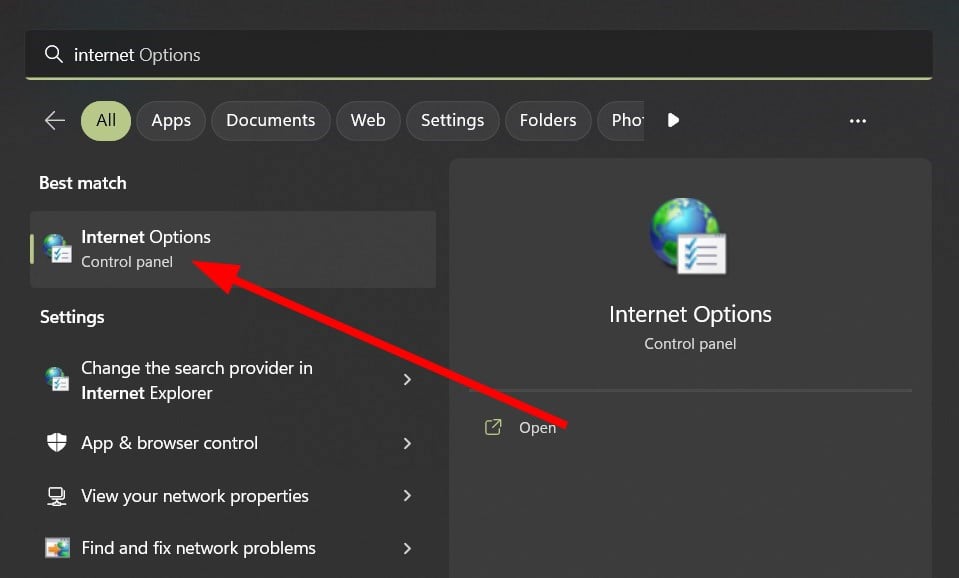Select the All filter tab
The image size is (959, 578).
(106, 120)
